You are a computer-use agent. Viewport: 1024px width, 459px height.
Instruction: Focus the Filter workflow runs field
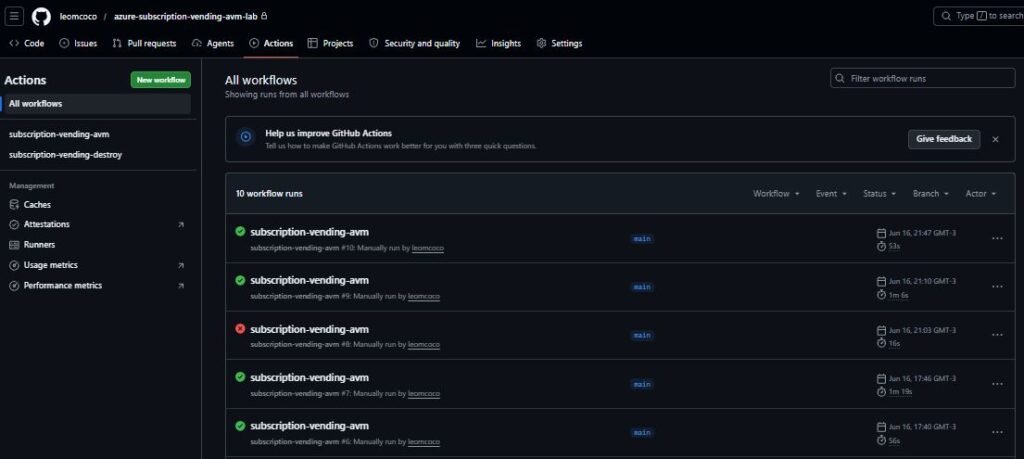[x=922, y=78]
